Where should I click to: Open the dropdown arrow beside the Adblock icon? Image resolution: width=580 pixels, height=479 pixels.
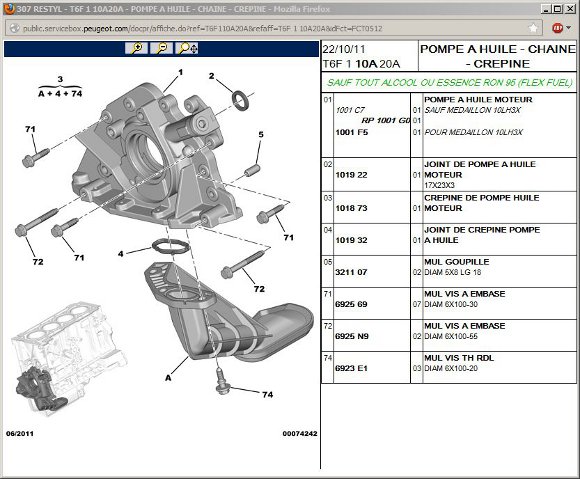pos(568,28)
